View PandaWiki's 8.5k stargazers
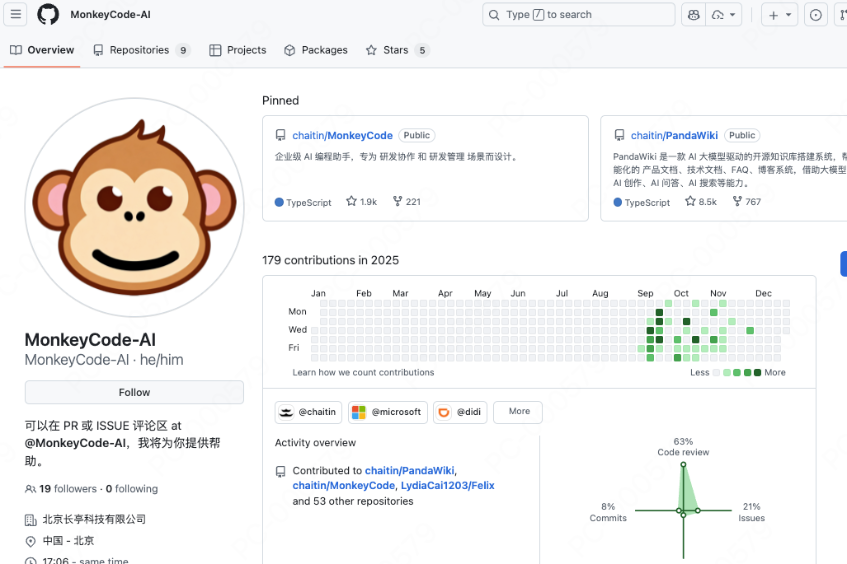This screenshot has width=847, height=564. point(701,202)
